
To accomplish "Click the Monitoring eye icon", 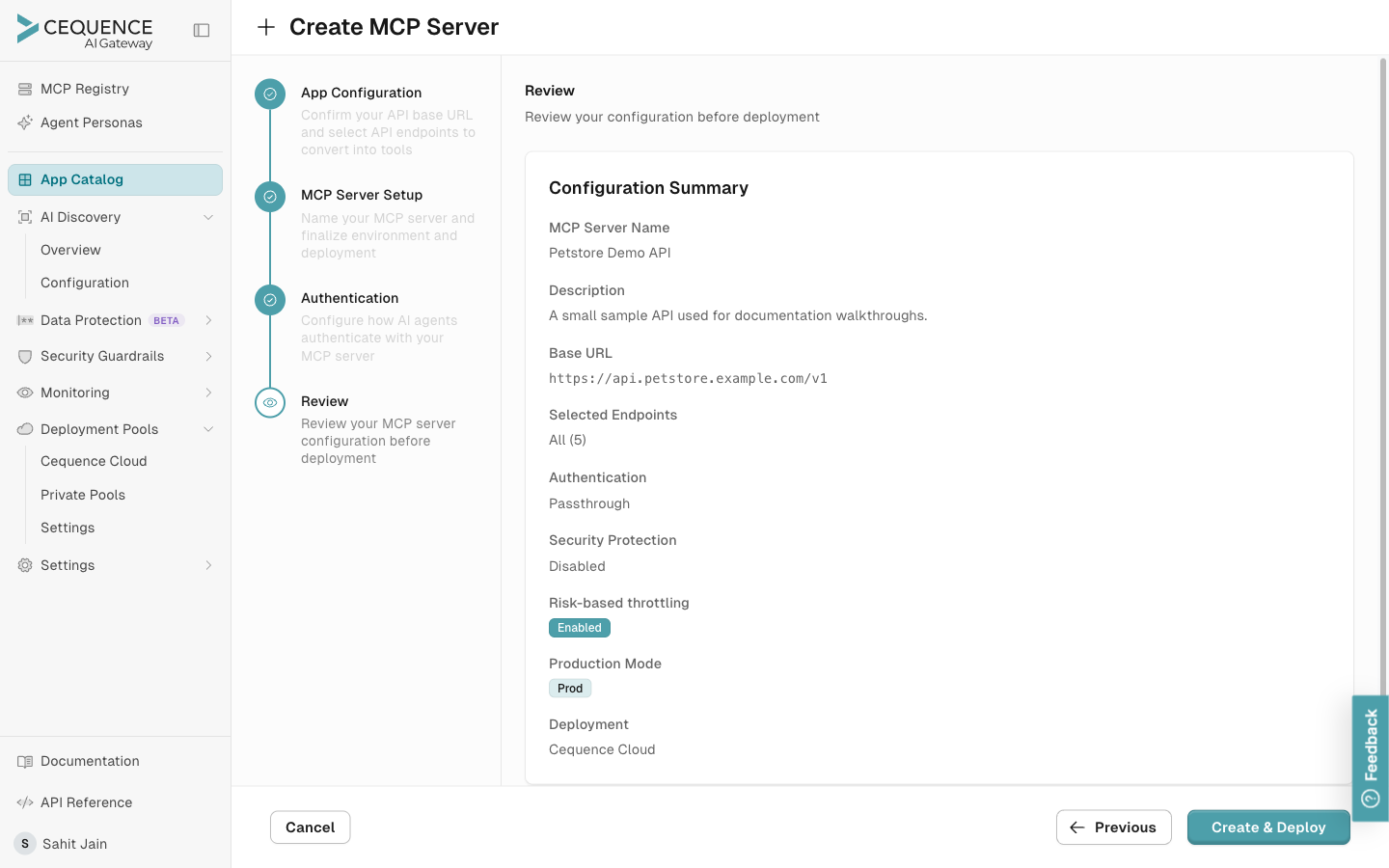I will (25, 393).
